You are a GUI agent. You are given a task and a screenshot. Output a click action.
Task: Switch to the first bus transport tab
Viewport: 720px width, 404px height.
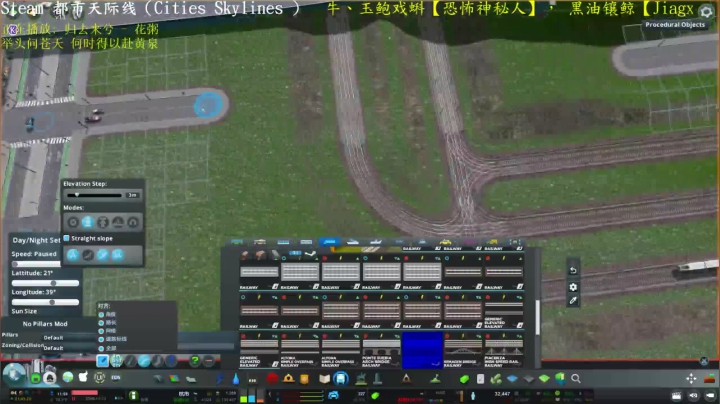pyautogui.click(x=237, y=242)
